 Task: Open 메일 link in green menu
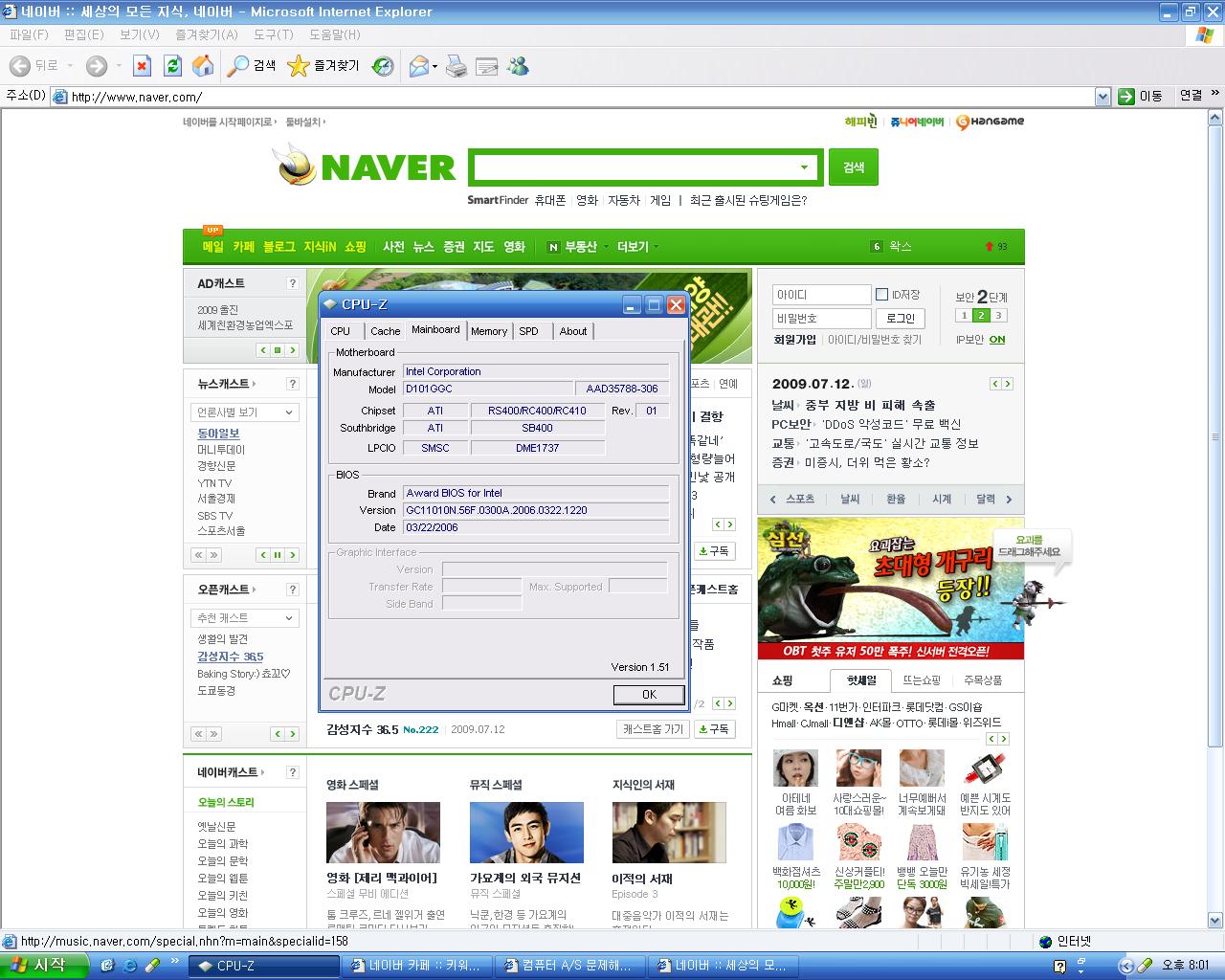(x=212, y=247)
